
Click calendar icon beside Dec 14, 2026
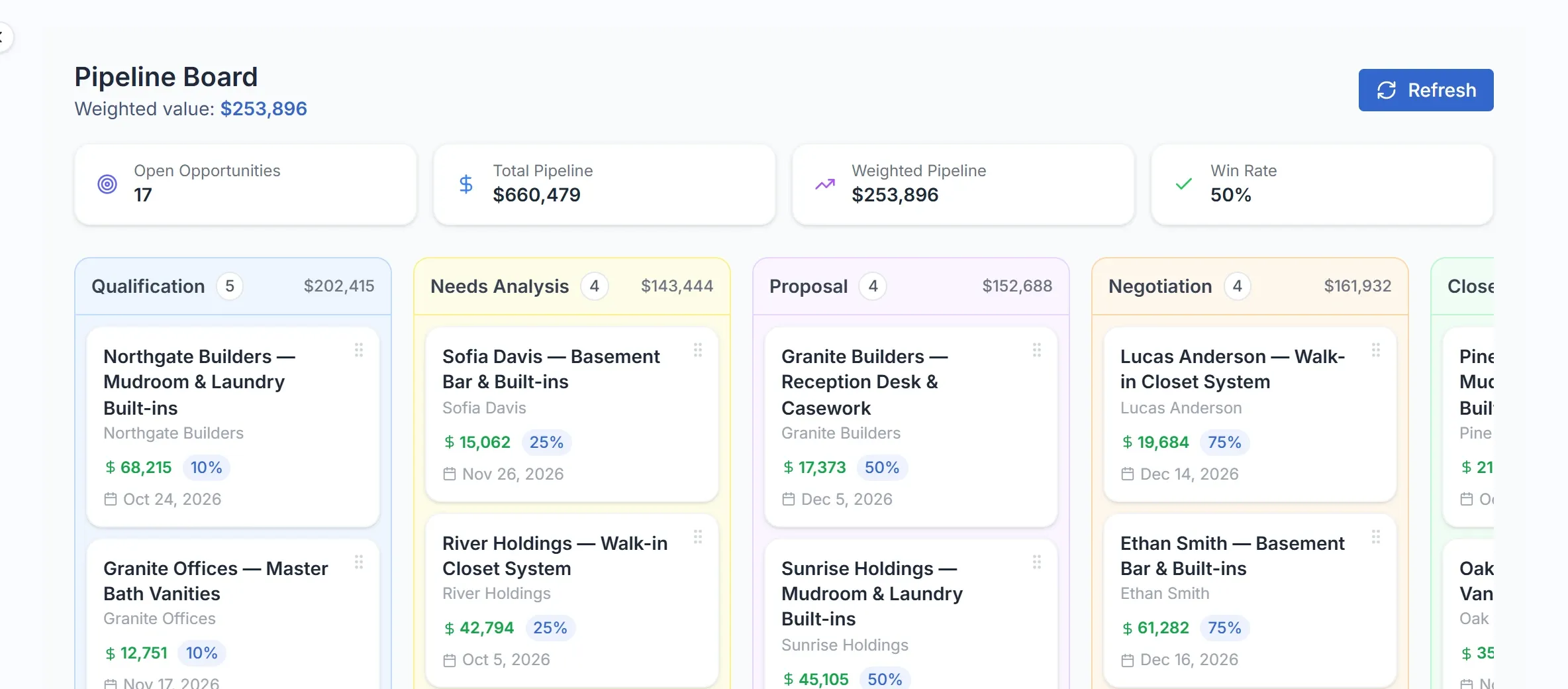click(1128, 474)
